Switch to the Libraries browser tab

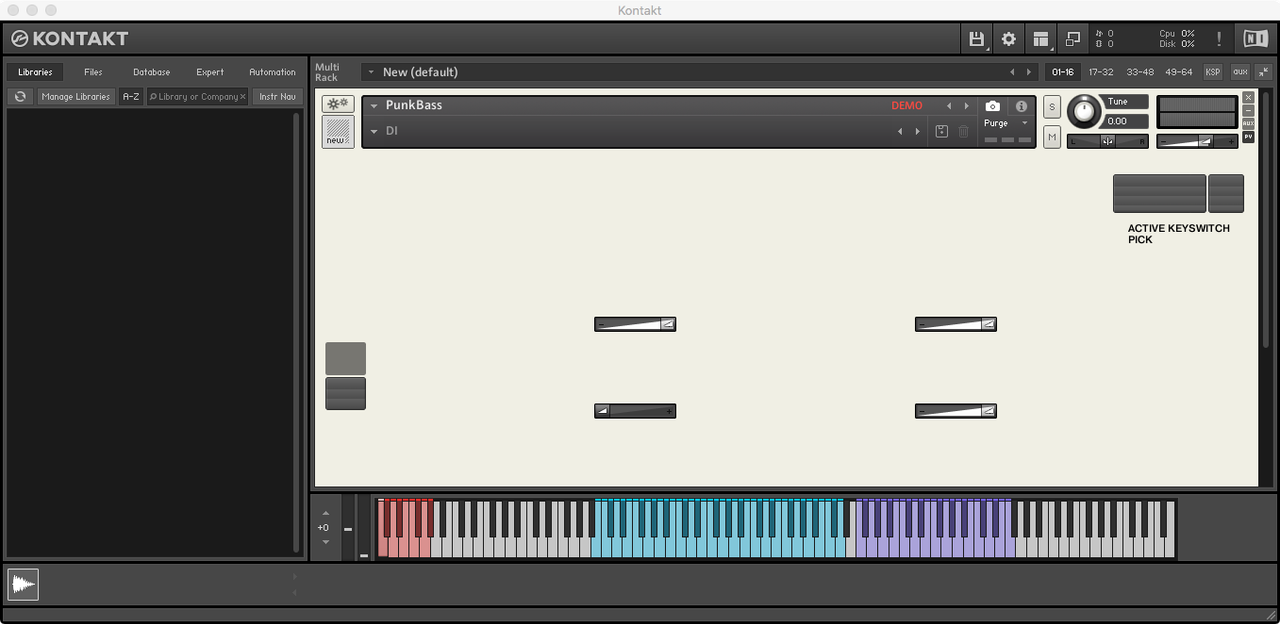coord(35,72)
